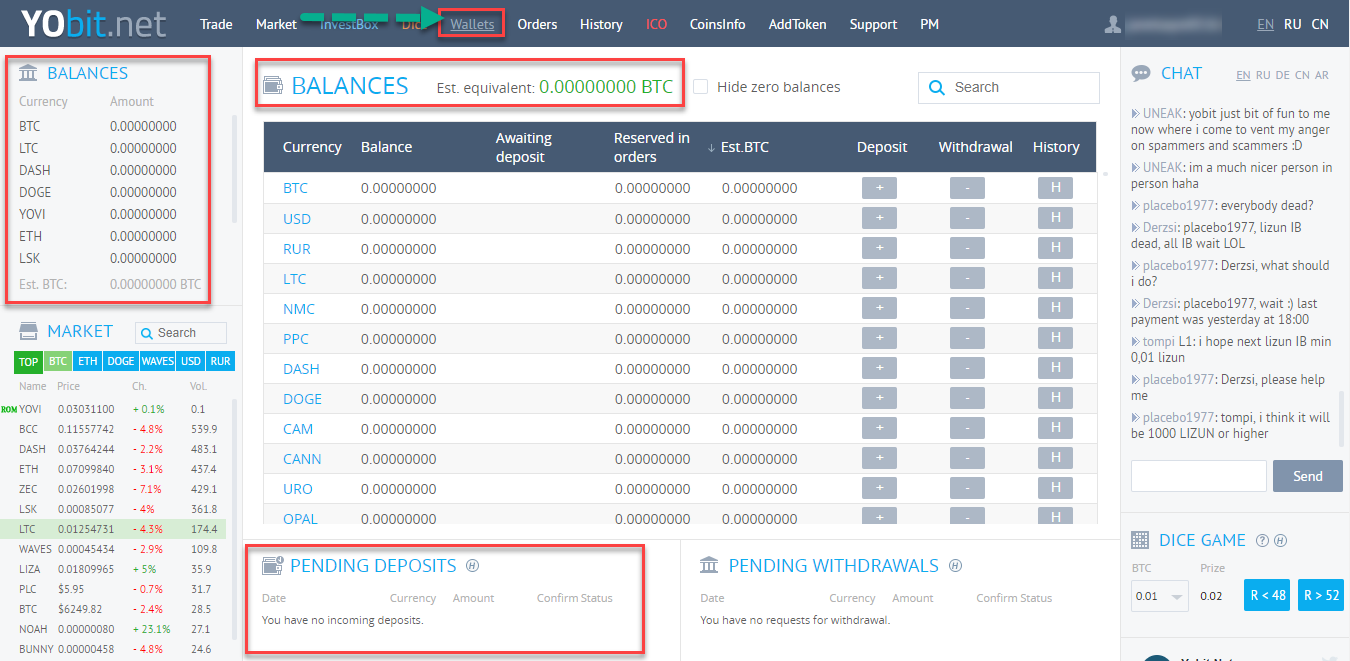Open the AddToken page
This screenshot has width=1350, height=661.
point(798,24)
